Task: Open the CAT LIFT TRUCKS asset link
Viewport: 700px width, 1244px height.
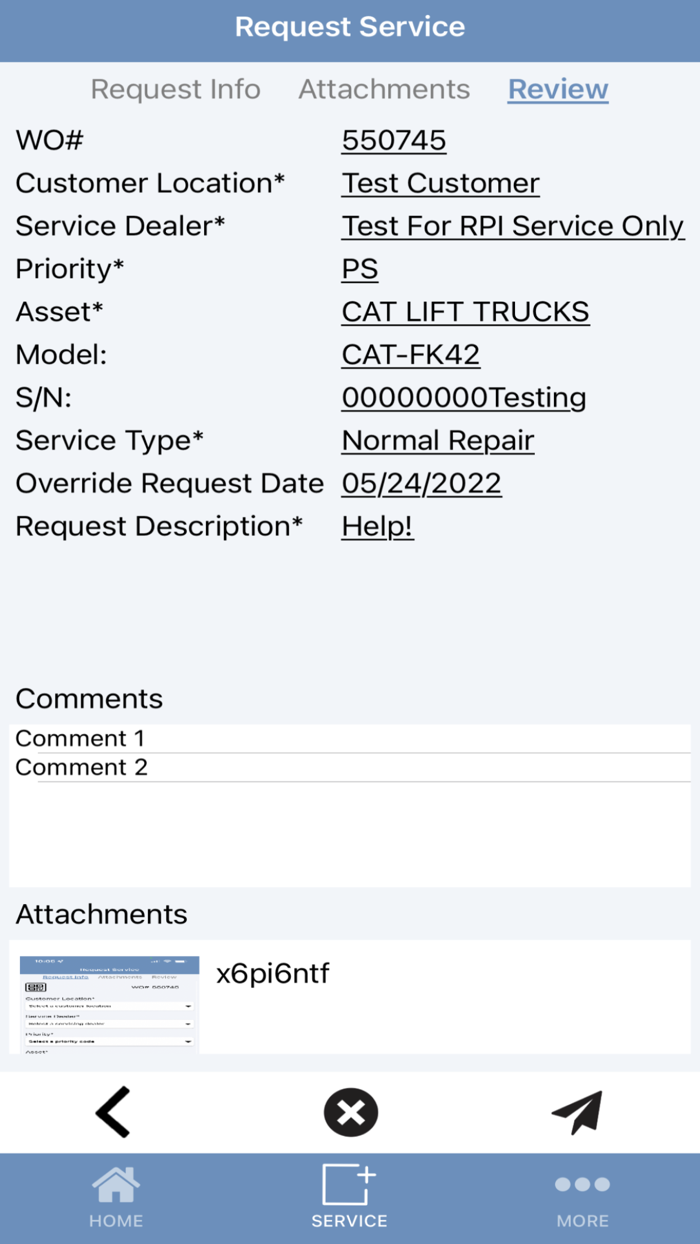Action: point(465,312)
